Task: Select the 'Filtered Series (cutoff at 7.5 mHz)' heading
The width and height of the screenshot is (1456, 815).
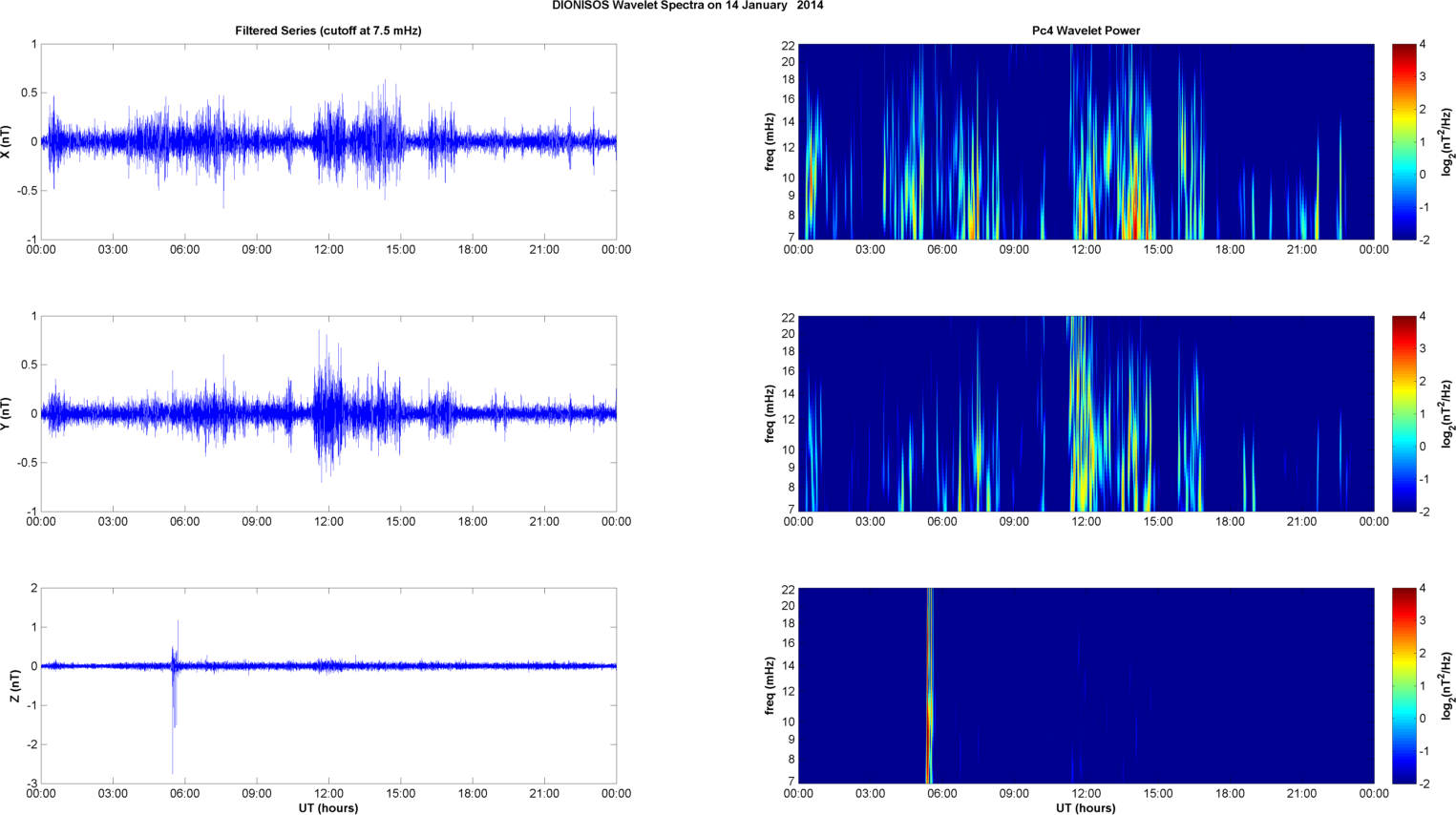Action: (328, 31)
